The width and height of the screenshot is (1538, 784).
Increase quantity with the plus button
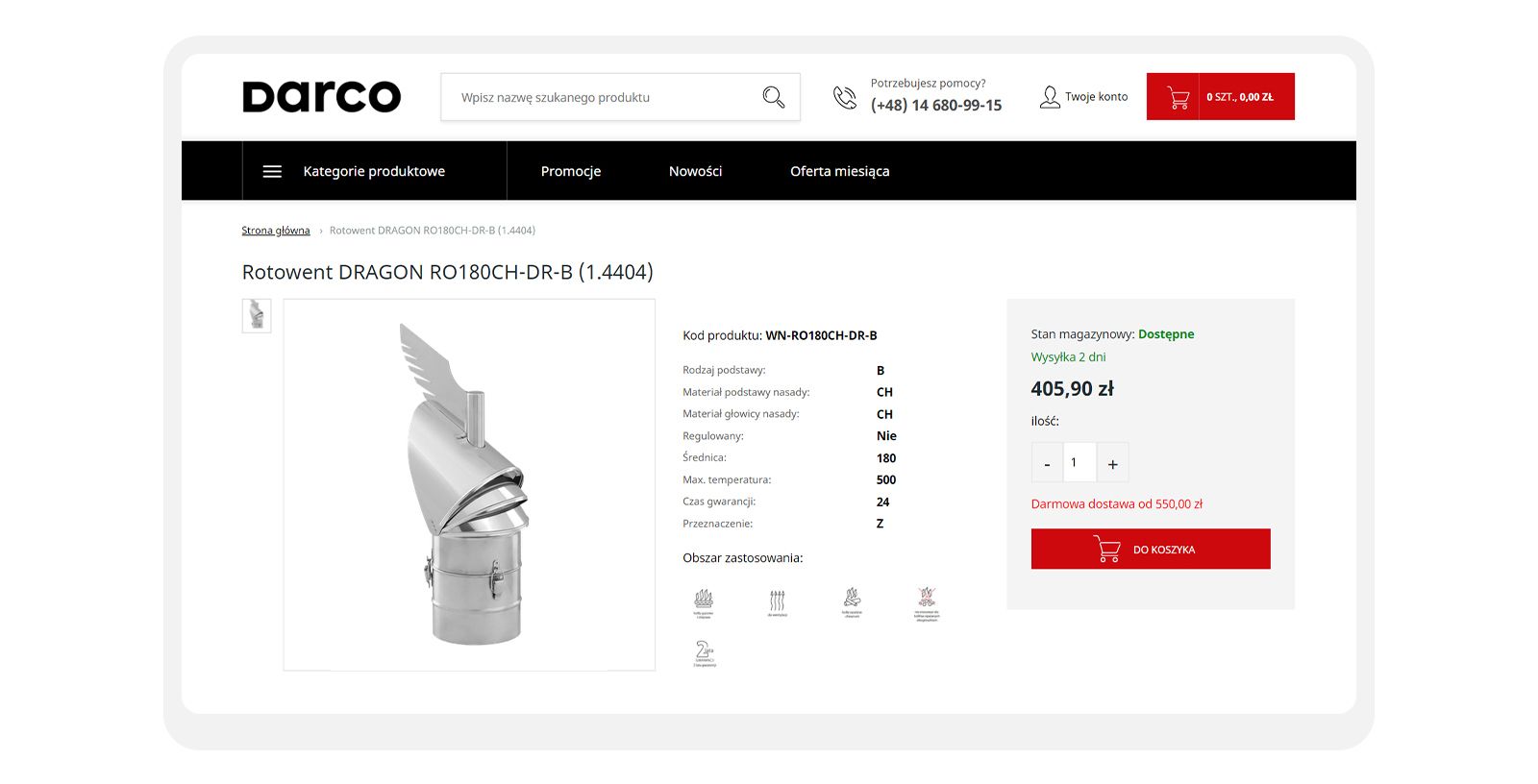[1112, 463]
